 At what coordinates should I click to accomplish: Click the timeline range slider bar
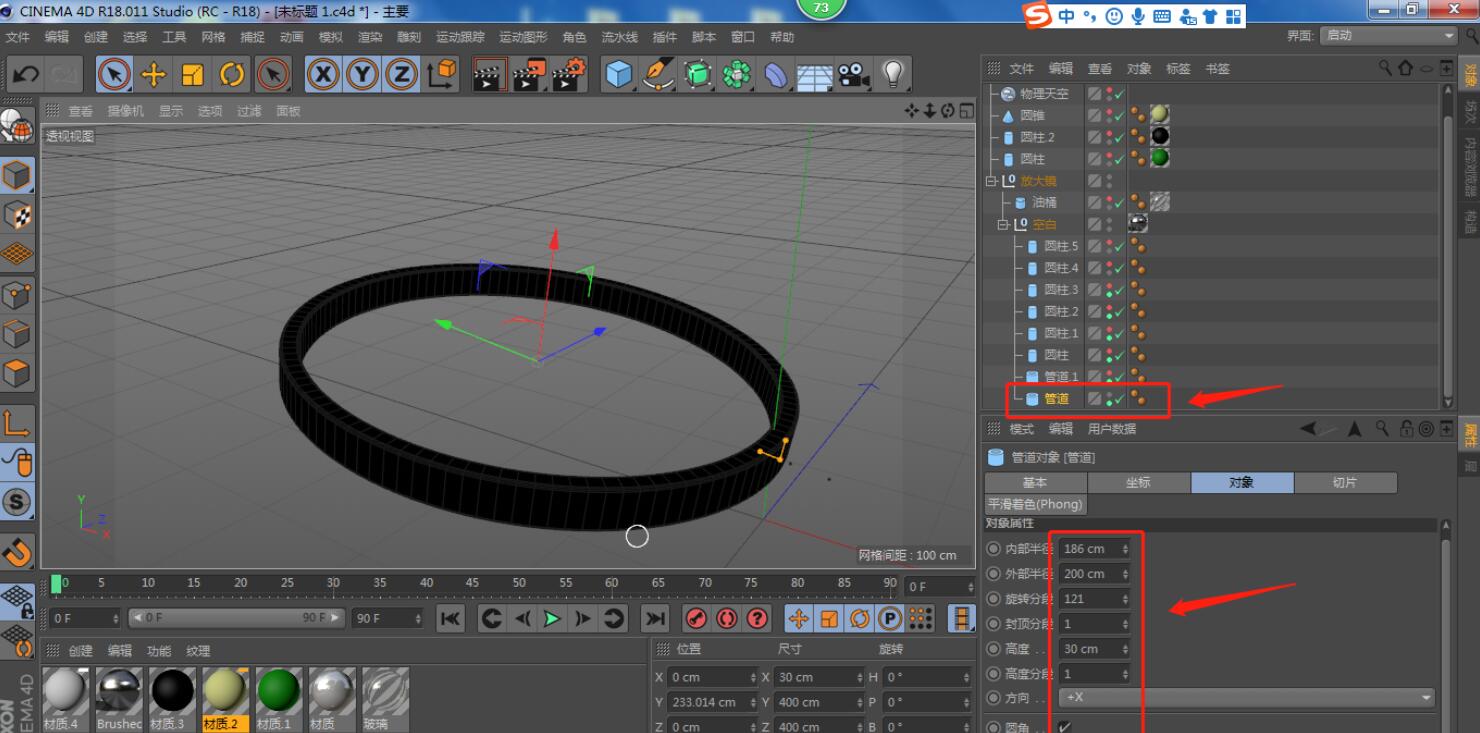(x=237, y=618)
